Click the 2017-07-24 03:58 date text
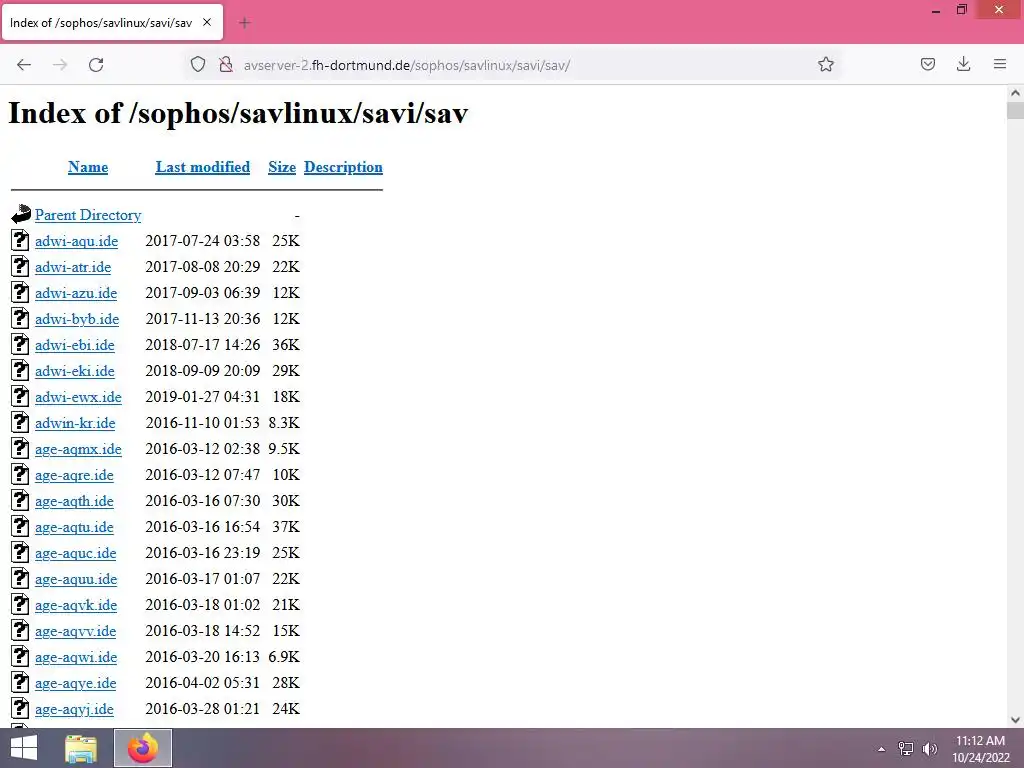Screen dimensions: 1024x768 (x=202, y=241)
